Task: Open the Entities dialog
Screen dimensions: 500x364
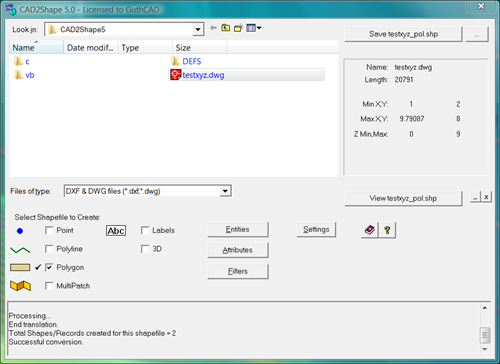Action: click(x=238, y=229)
